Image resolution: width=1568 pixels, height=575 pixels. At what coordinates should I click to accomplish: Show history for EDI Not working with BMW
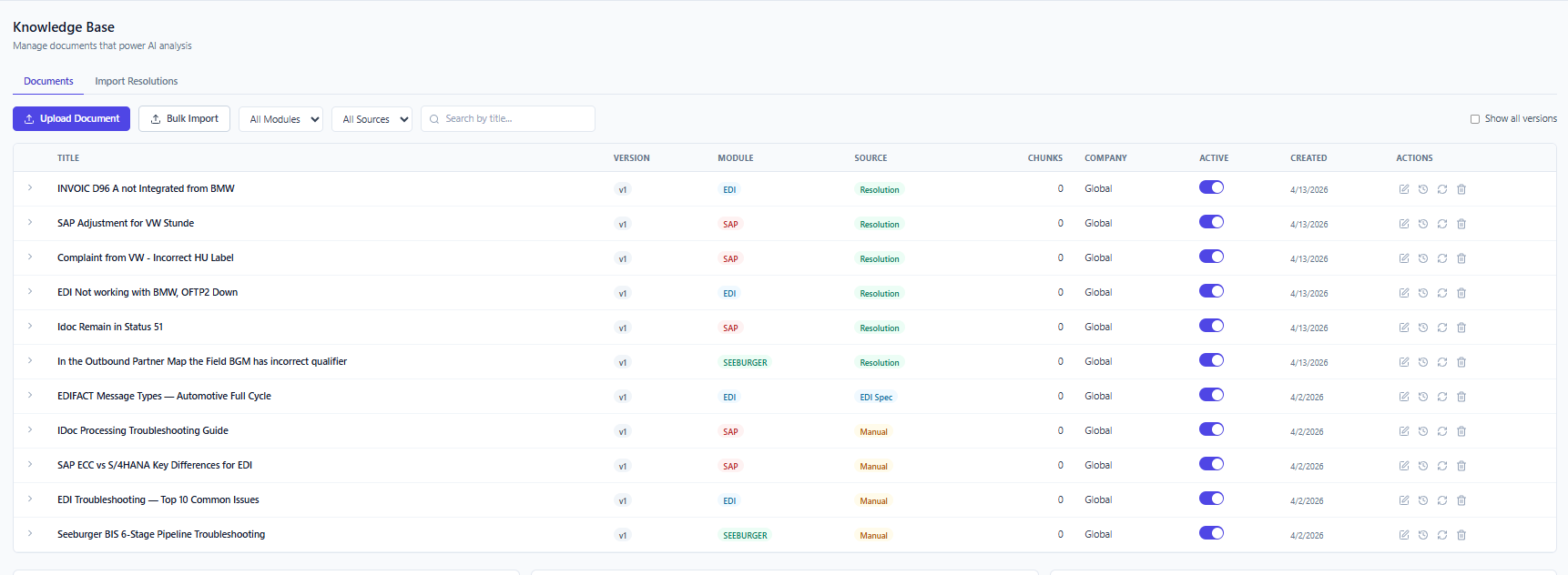pos(1423,293)
